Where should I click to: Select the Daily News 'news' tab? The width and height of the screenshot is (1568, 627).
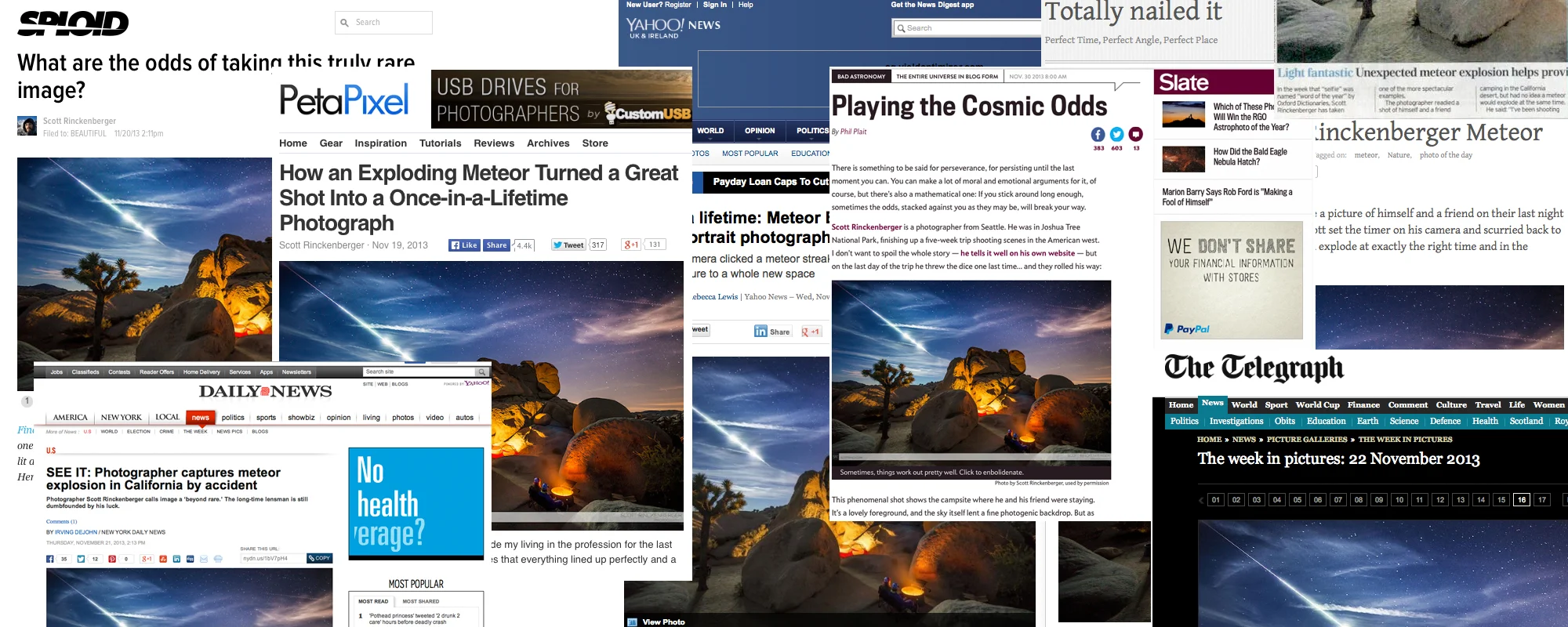pyautogui.click(x=201, y=417)
